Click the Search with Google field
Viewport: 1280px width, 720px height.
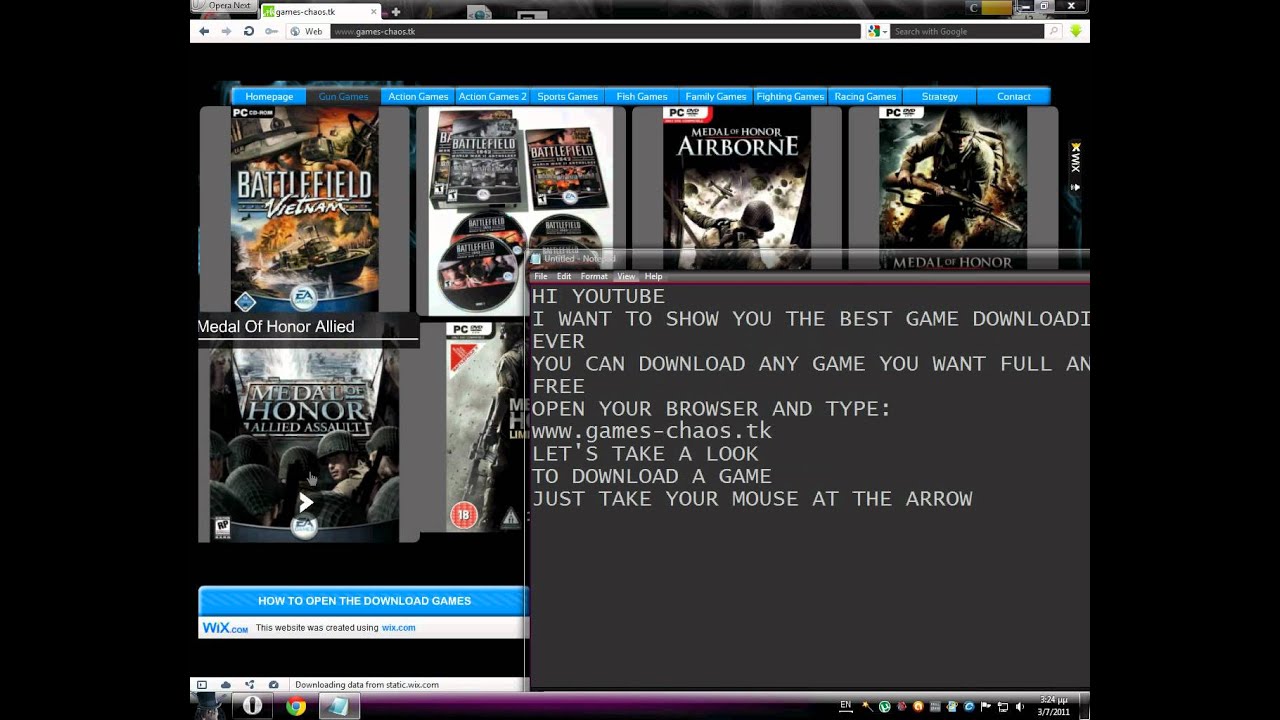pyautogui.click(x=966, y=31)
